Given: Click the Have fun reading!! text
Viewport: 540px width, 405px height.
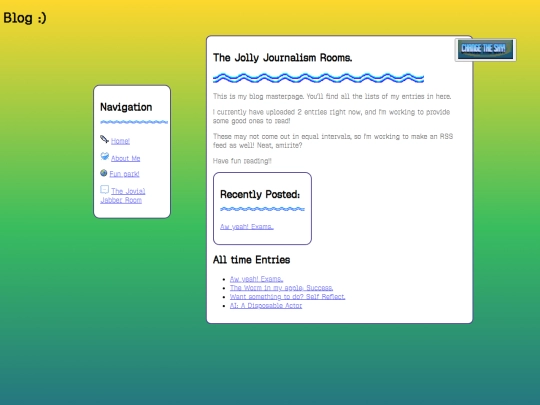Looking at the screenshot, I should click(x=242, y=161).
